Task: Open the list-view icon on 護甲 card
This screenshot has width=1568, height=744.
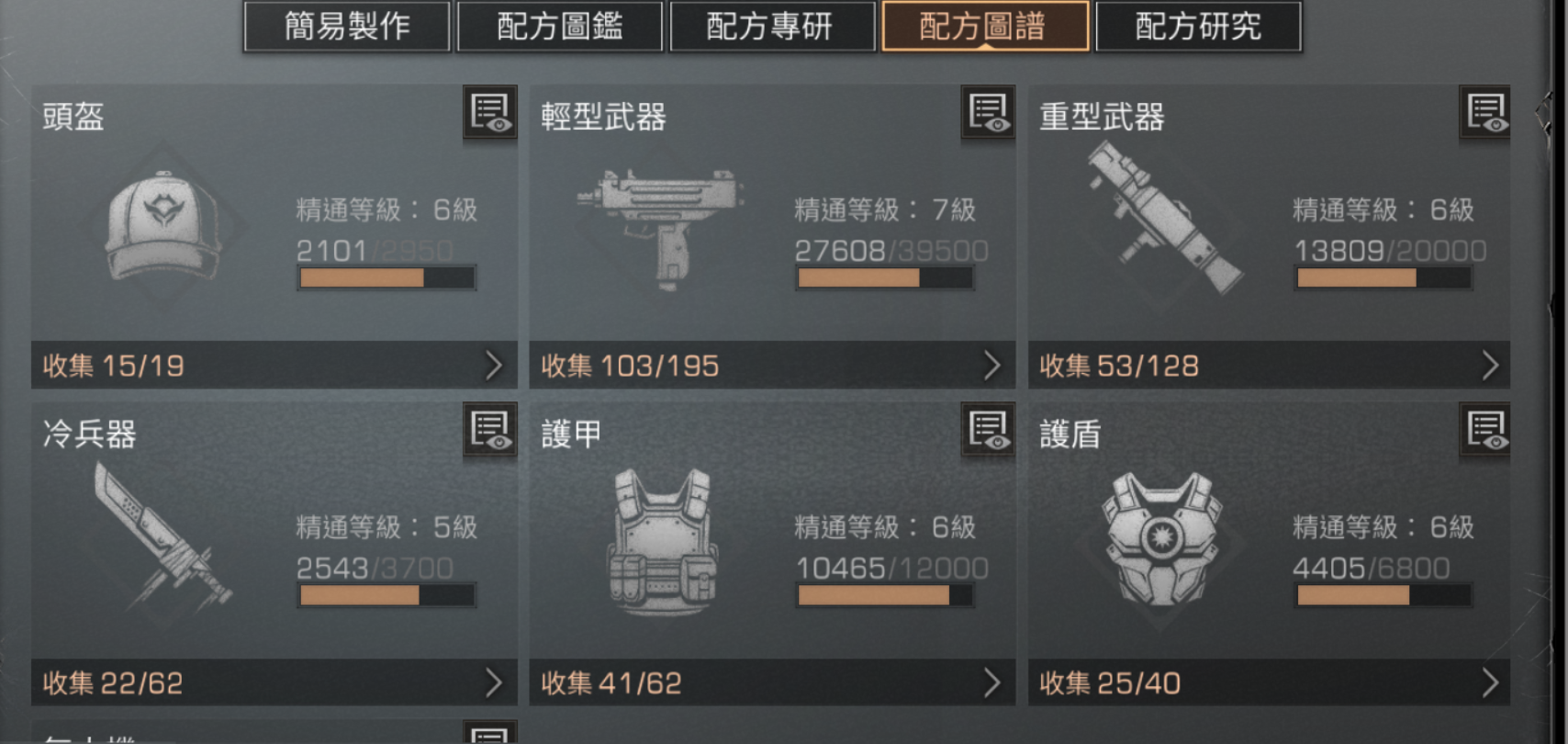Action: pyautogui.click(x=988, y=429)
